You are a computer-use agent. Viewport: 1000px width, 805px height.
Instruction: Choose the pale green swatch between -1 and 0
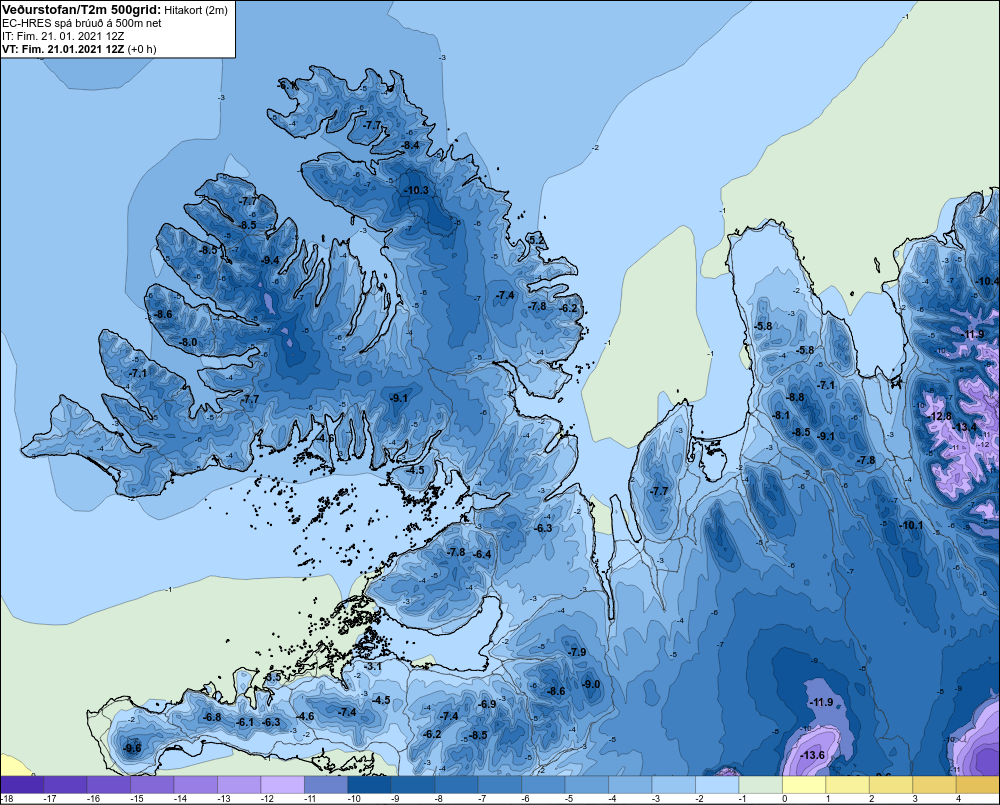760,784
